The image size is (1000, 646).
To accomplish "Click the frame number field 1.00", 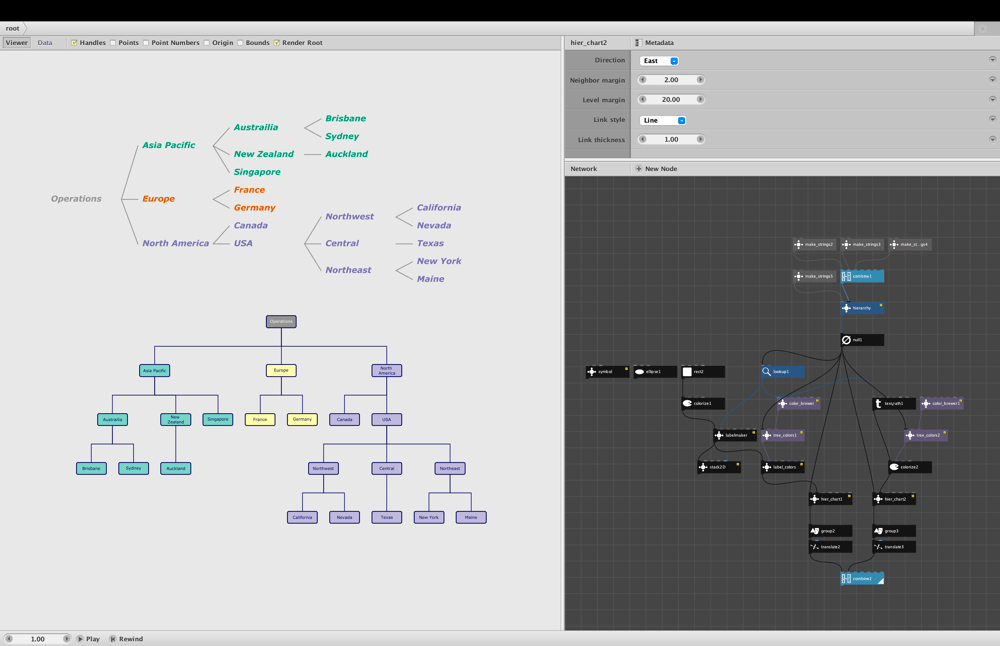I will pyautogui.click(x=38, y=639).
